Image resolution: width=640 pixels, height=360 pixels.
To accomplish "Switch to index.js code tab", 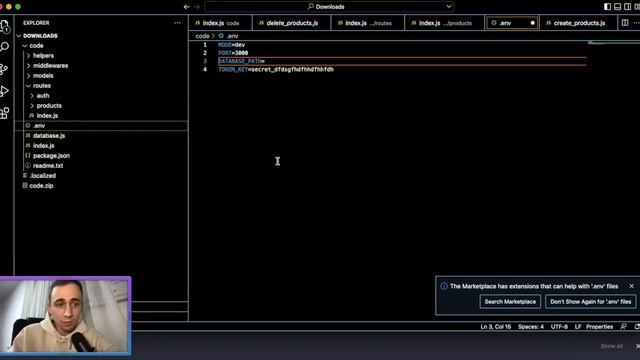I will [x=220, y=23].
